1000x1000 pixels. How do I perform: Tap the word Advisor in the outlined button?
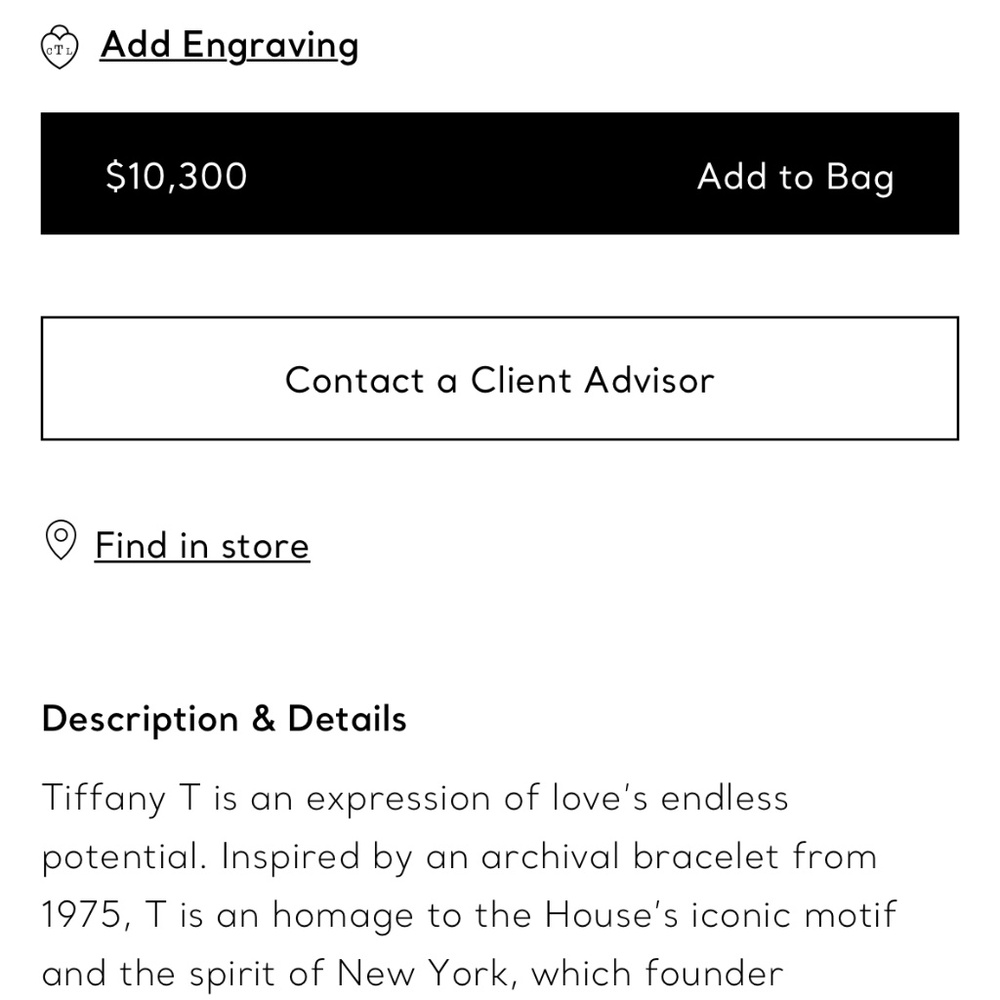[x=649, y=381]
